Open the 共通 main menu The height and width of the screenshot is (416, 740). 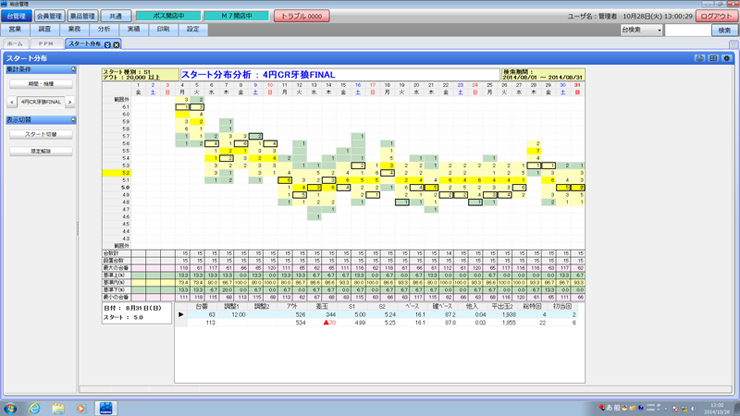pyautogui.click(x=116, y=16)
